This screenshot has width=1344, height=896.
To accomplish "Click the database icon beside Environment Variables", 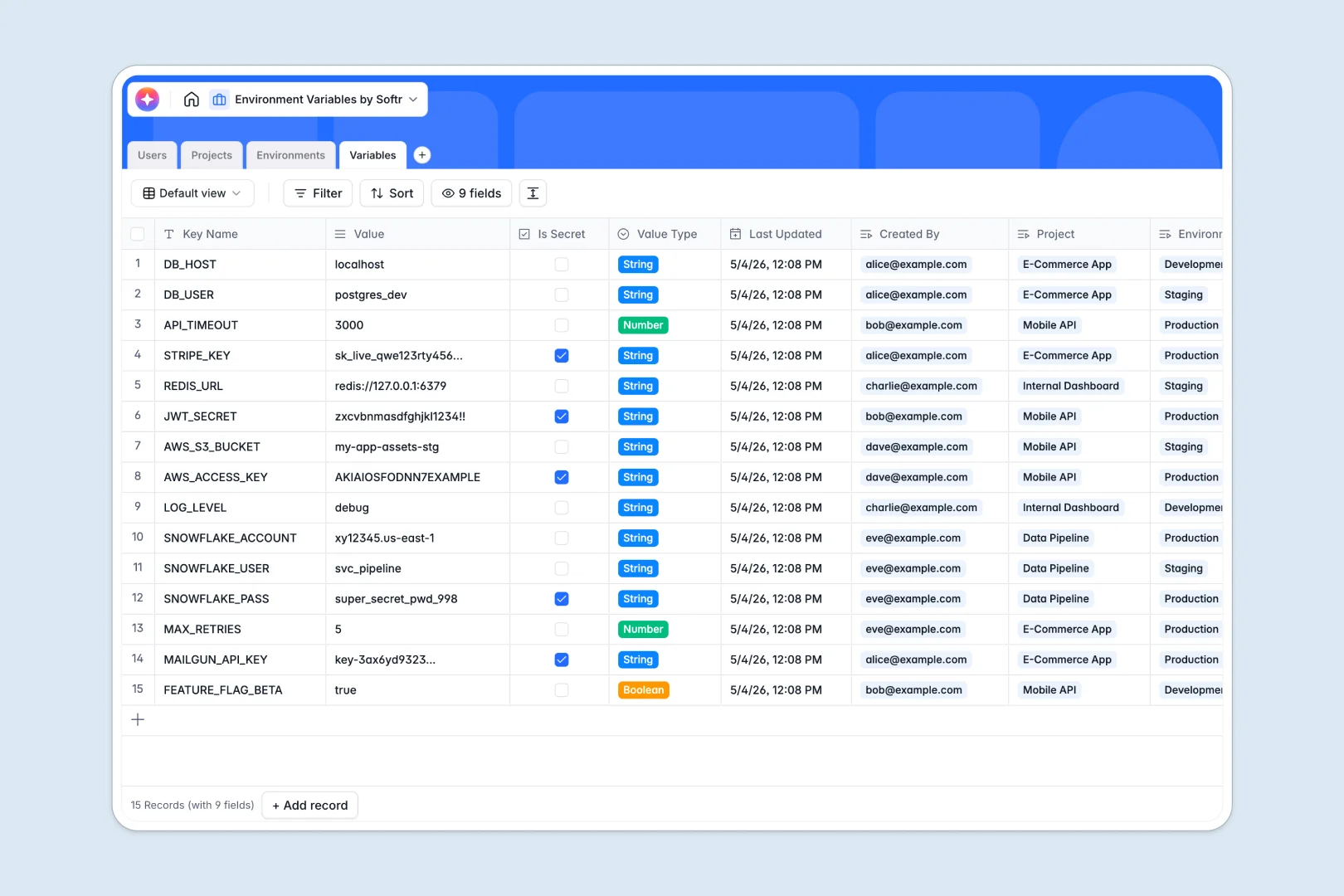I will [219, 100].
